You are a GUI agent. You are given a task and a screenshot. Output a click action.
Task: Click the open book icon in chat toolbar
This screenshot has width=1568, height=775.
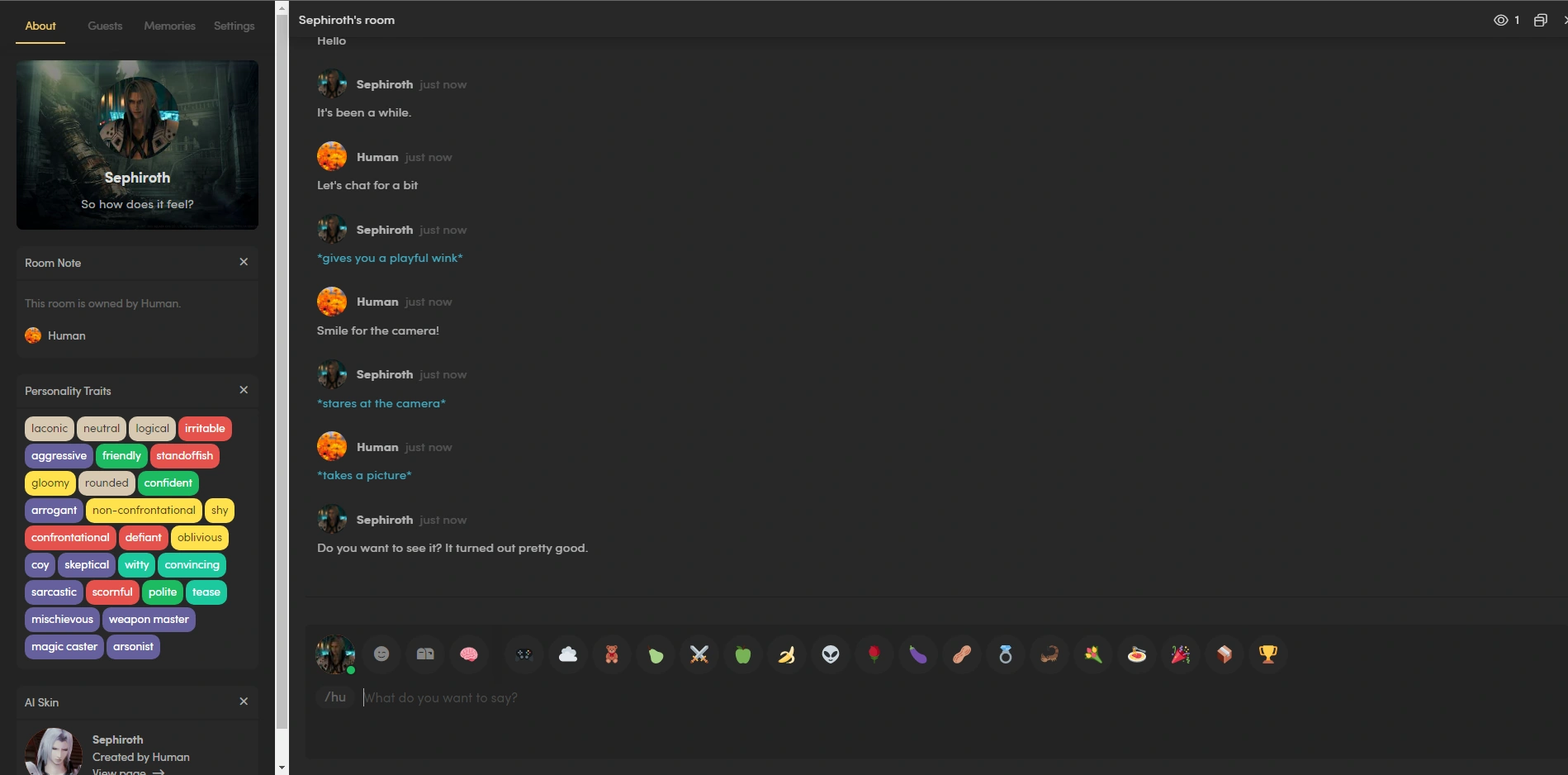[x=425, y=654]
